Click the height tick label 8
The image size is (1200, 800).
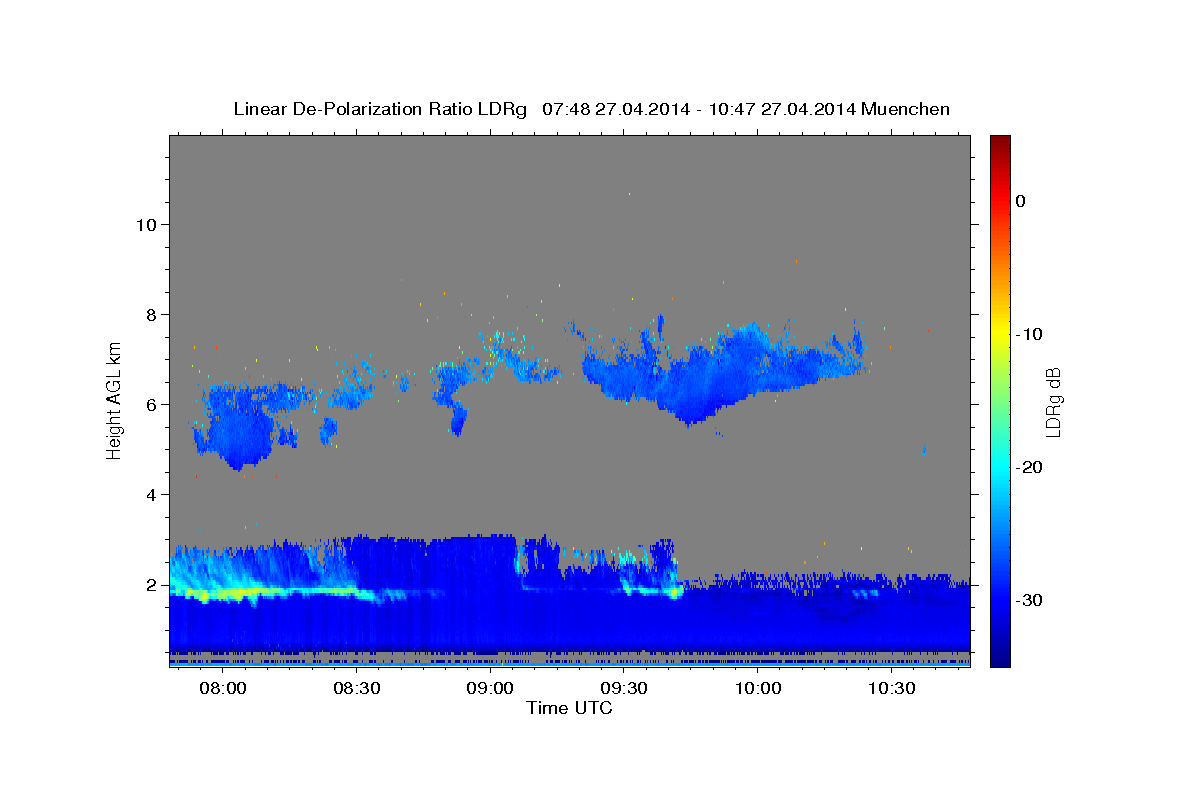(150, 314)
